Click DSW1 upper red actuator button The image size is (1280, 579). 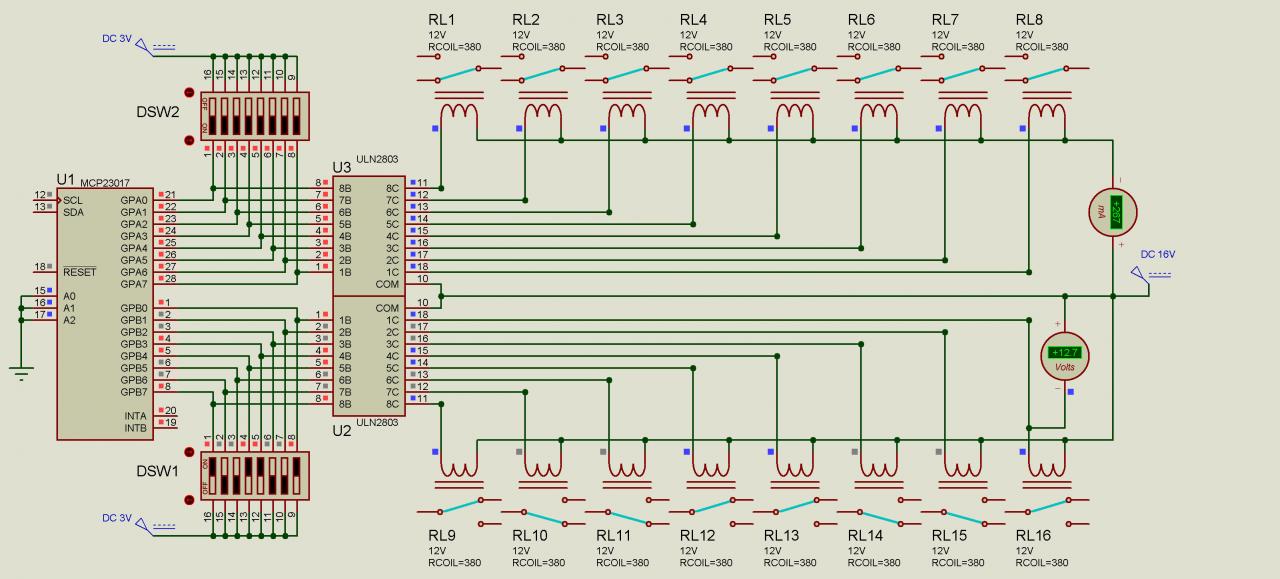[188, 452]
